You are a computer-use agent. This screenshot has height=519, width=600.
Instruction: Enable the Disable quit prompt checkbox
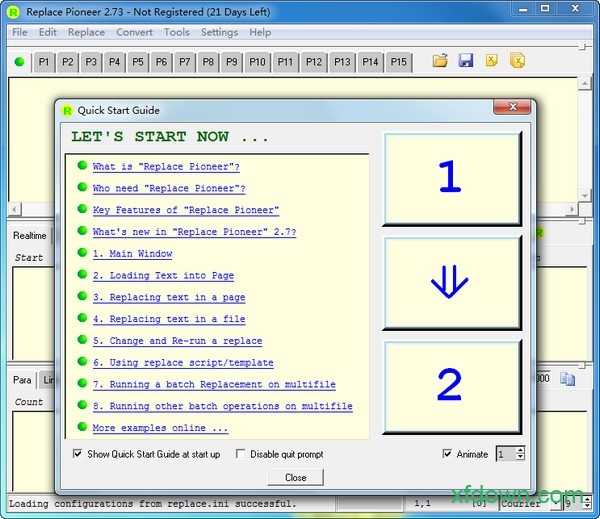[241, 454]
